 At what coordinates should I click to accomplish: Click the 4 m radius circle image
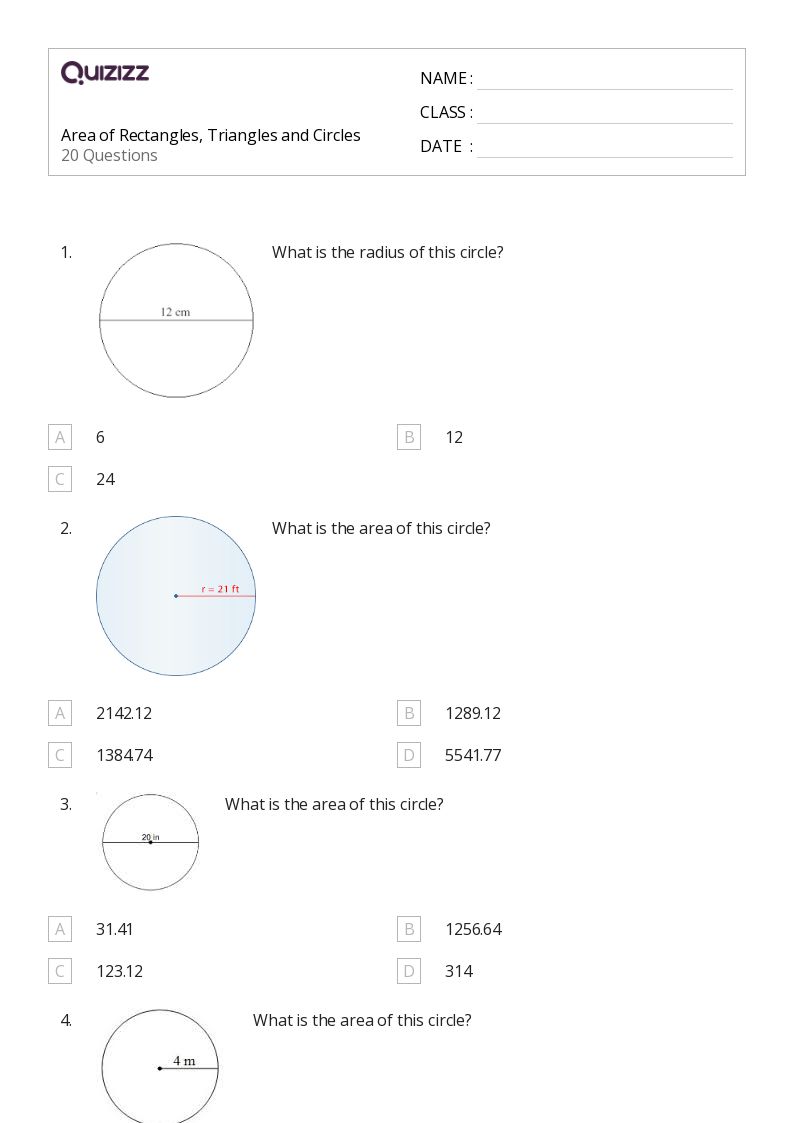160,1066
